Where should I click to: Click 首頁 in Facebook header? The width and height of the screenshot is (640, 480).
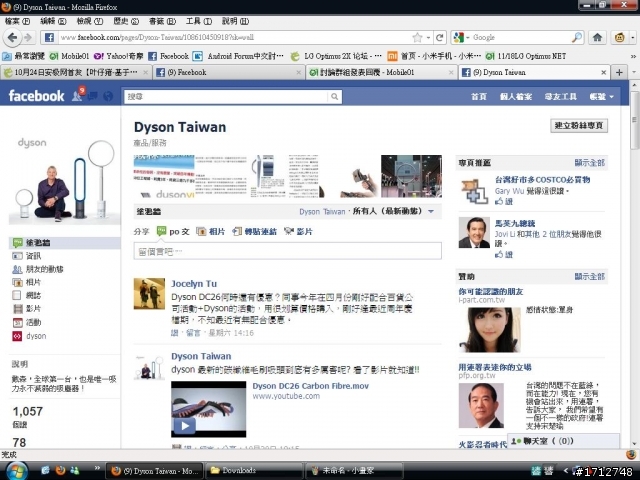[479, 97]
